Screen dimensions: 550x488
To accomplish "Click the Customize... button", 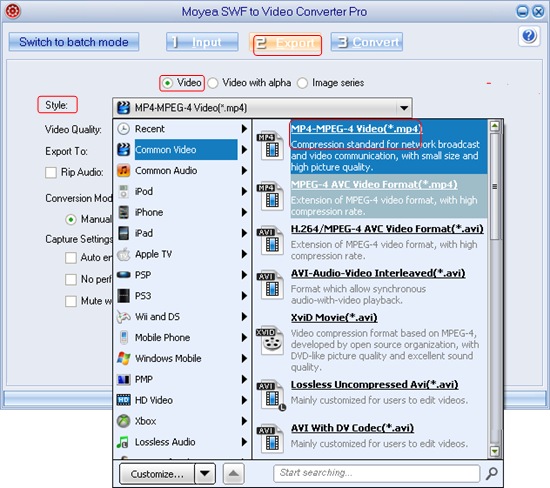I will 157,474.
